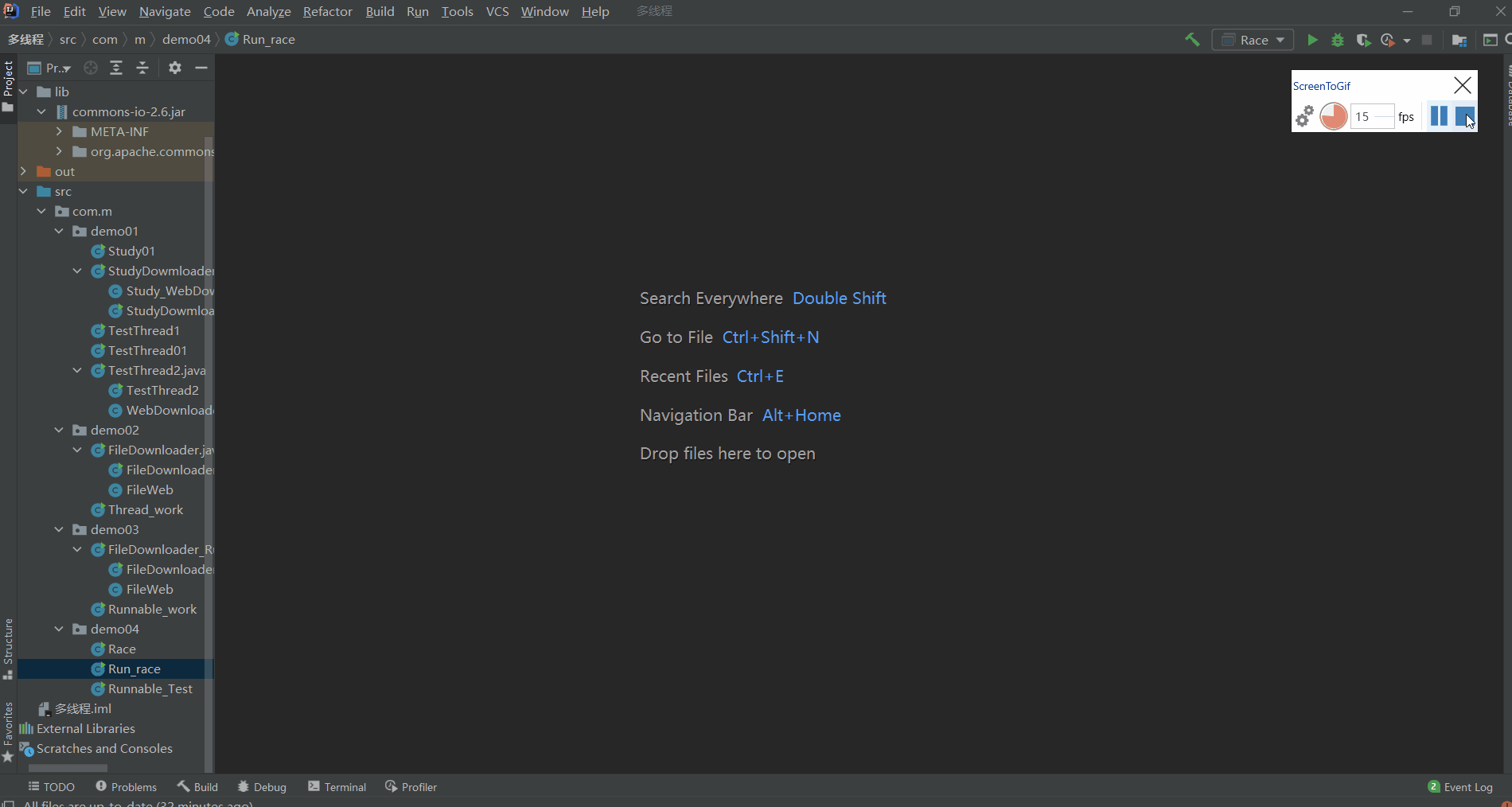Toggle the Structure tool window stripe button
The image size is (1512, 807).
point(8,649)
